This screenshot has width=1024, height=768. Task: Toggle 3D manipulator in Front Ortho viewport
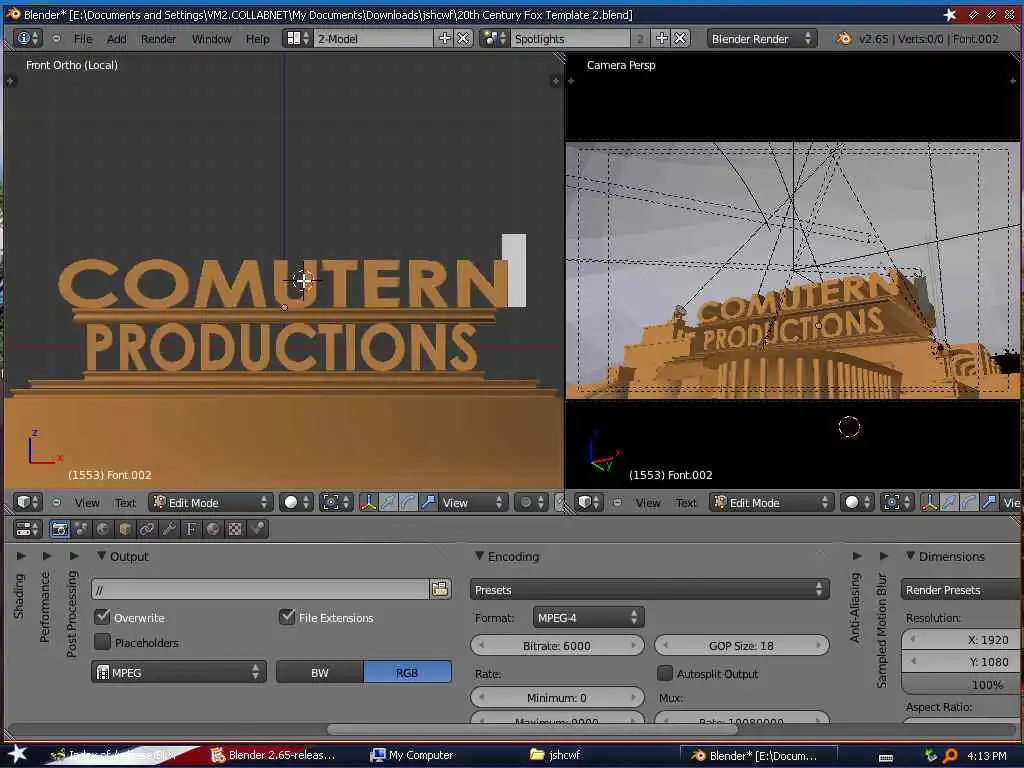click(x=368, y=502)
